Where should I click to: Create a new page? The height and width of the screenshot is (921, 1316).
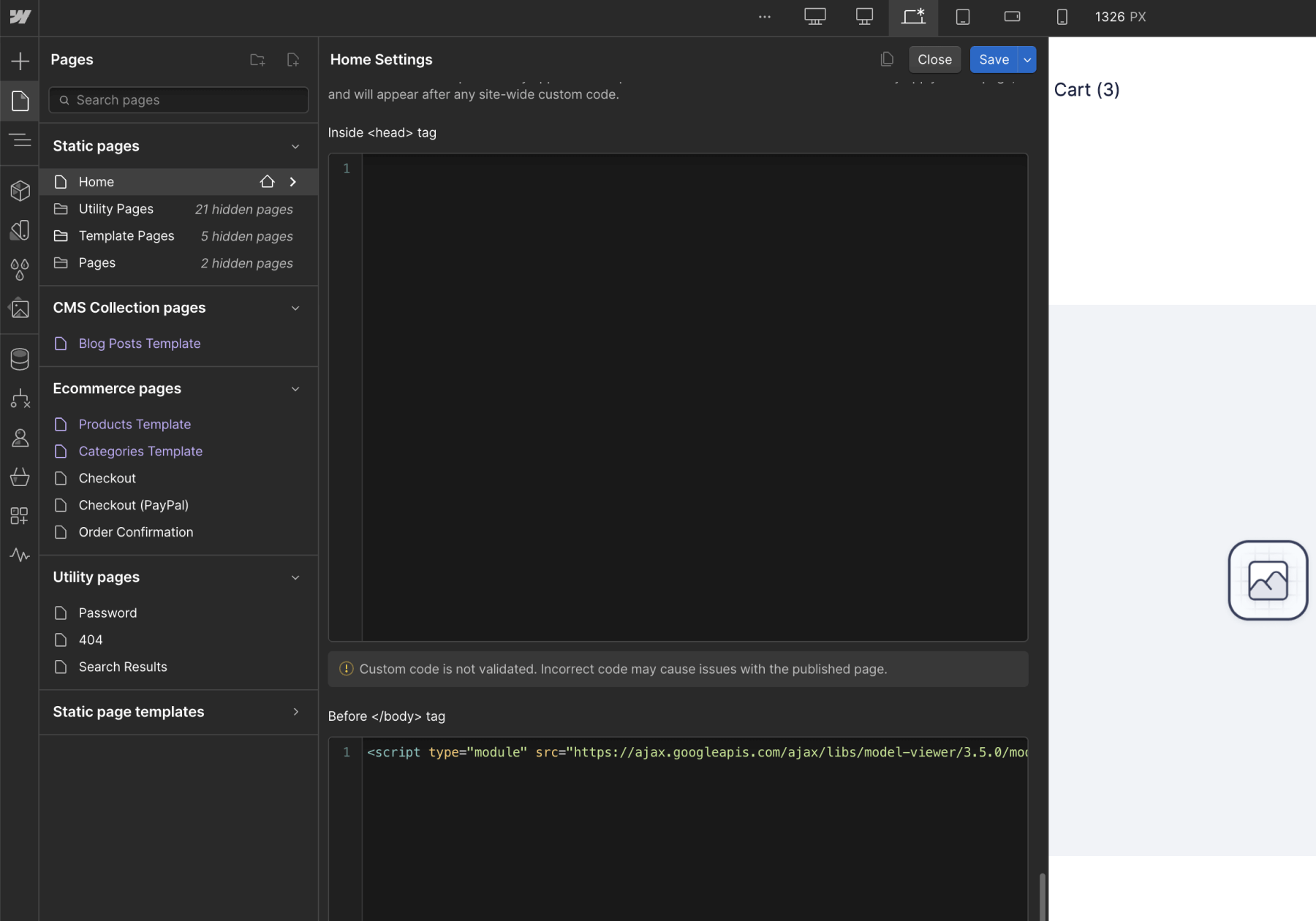pos(293,60)
